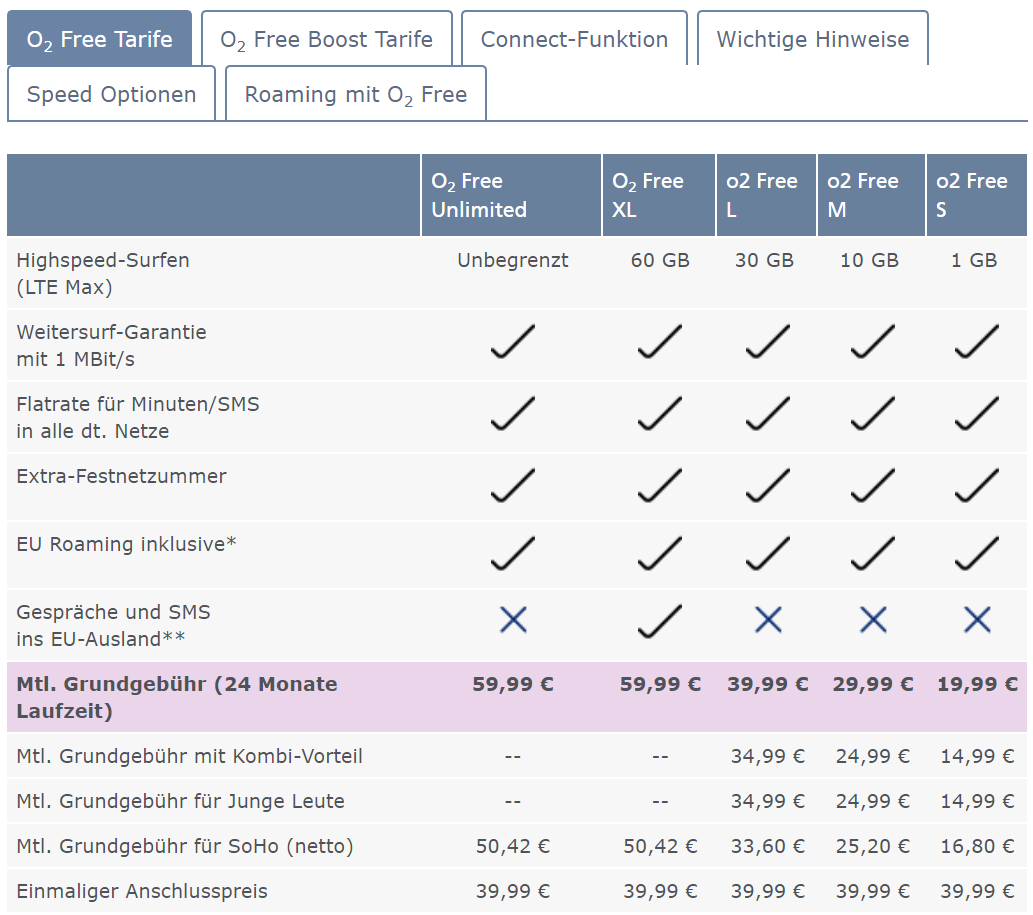Select the bold "19,99 €" price for o2 Free S
The image size is (1033, 915).
point(978,684)
